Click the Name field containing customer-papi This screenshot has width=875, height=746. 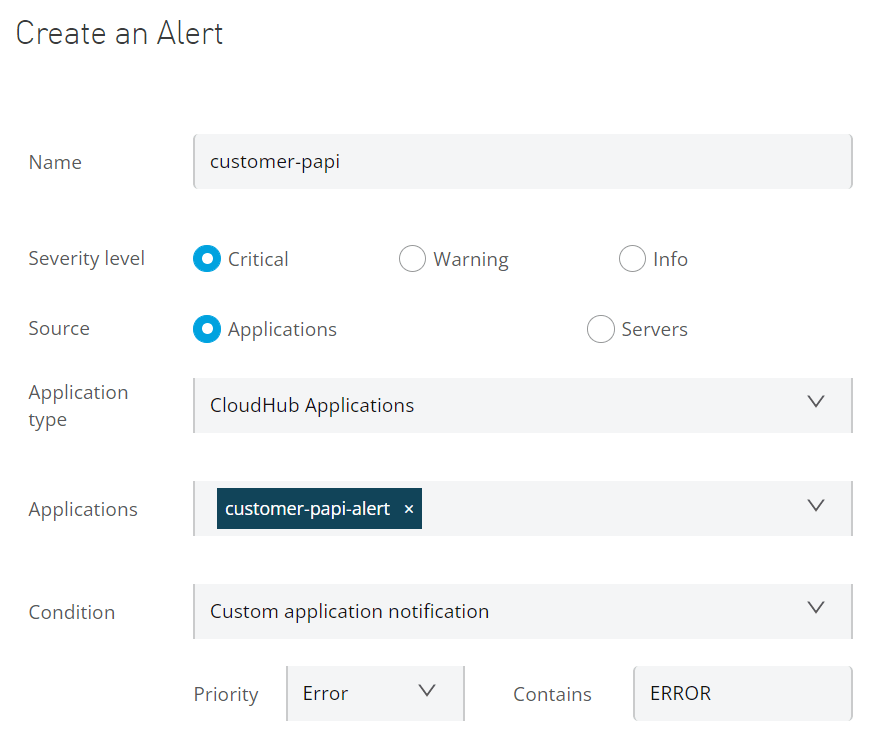coord(523,162)
